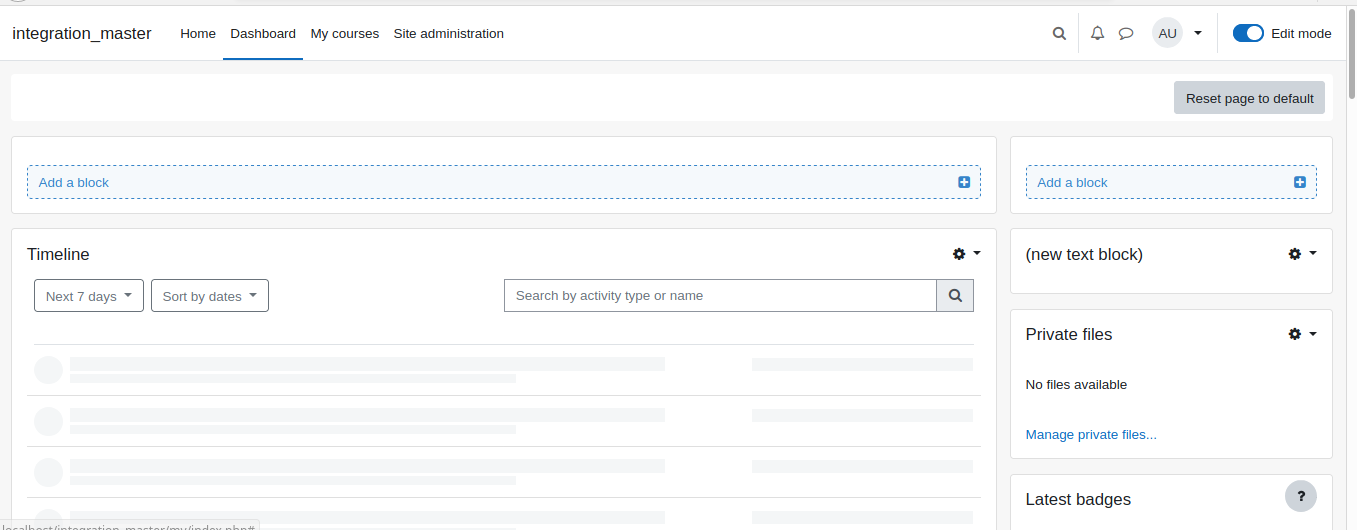Screen dimensions: 1357x530
Task: Click plus icon in side Add a block
Action: pos(1300,182)
